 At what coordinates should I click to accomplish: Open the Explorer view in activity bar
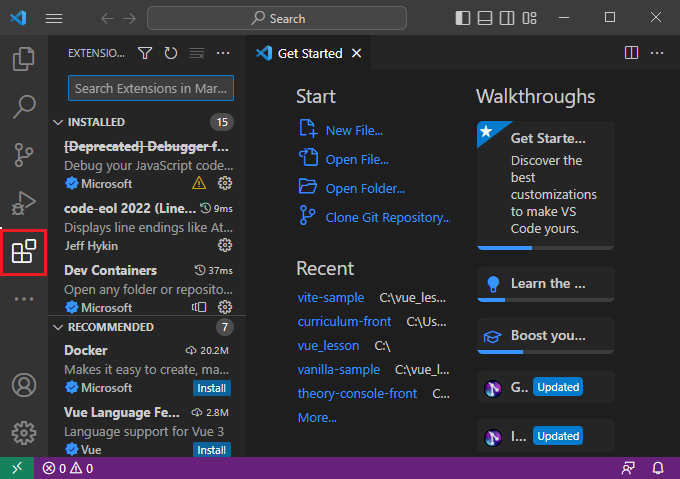point(23,59)
